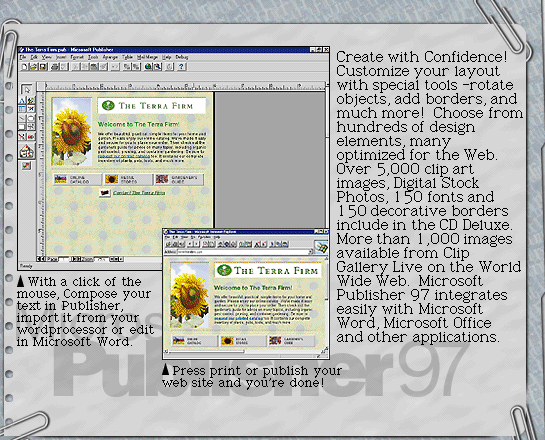Click the Print icon in Publisher's toolbar
The height and width of the screenshot is (440, 545).
coord(55,67)
